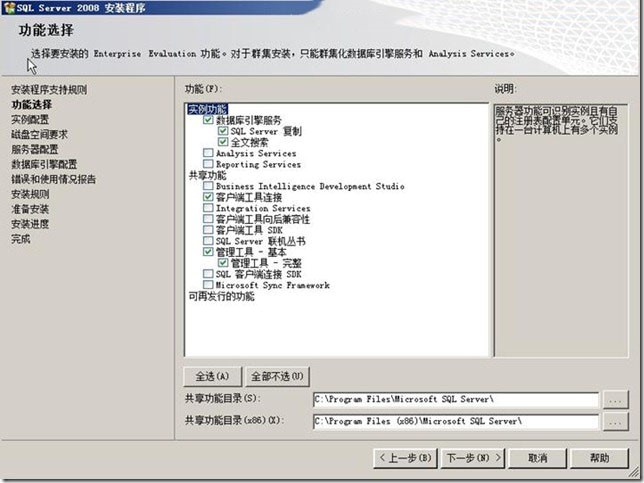Select 功能选择 step in sidebar

[32, 104]
